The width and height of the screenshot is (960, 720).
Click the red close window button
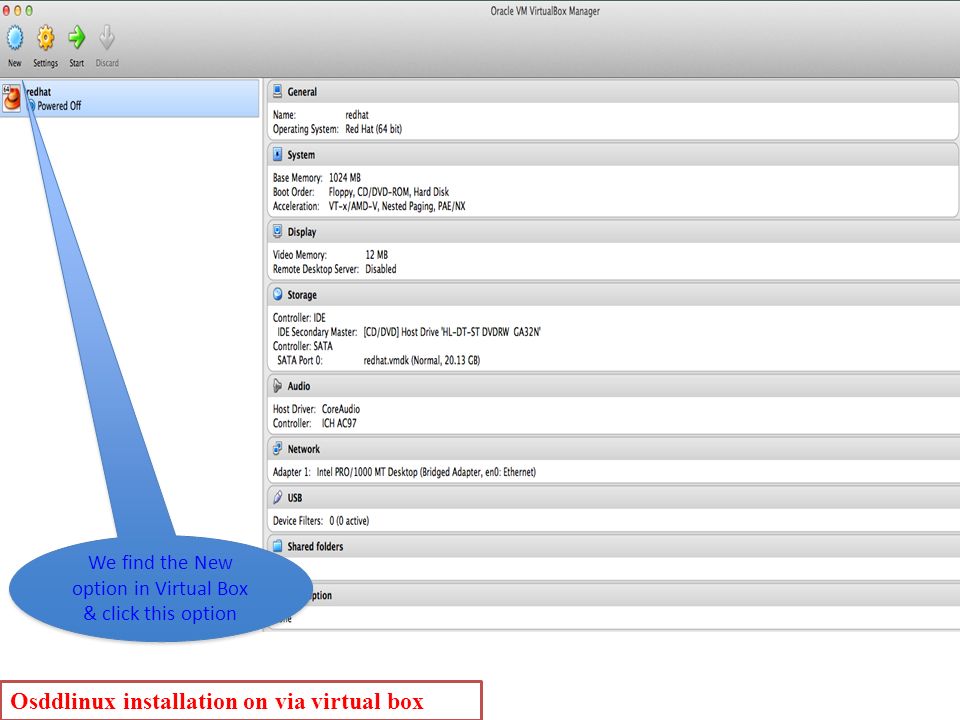pyautogui.click(x=6, y=10)
